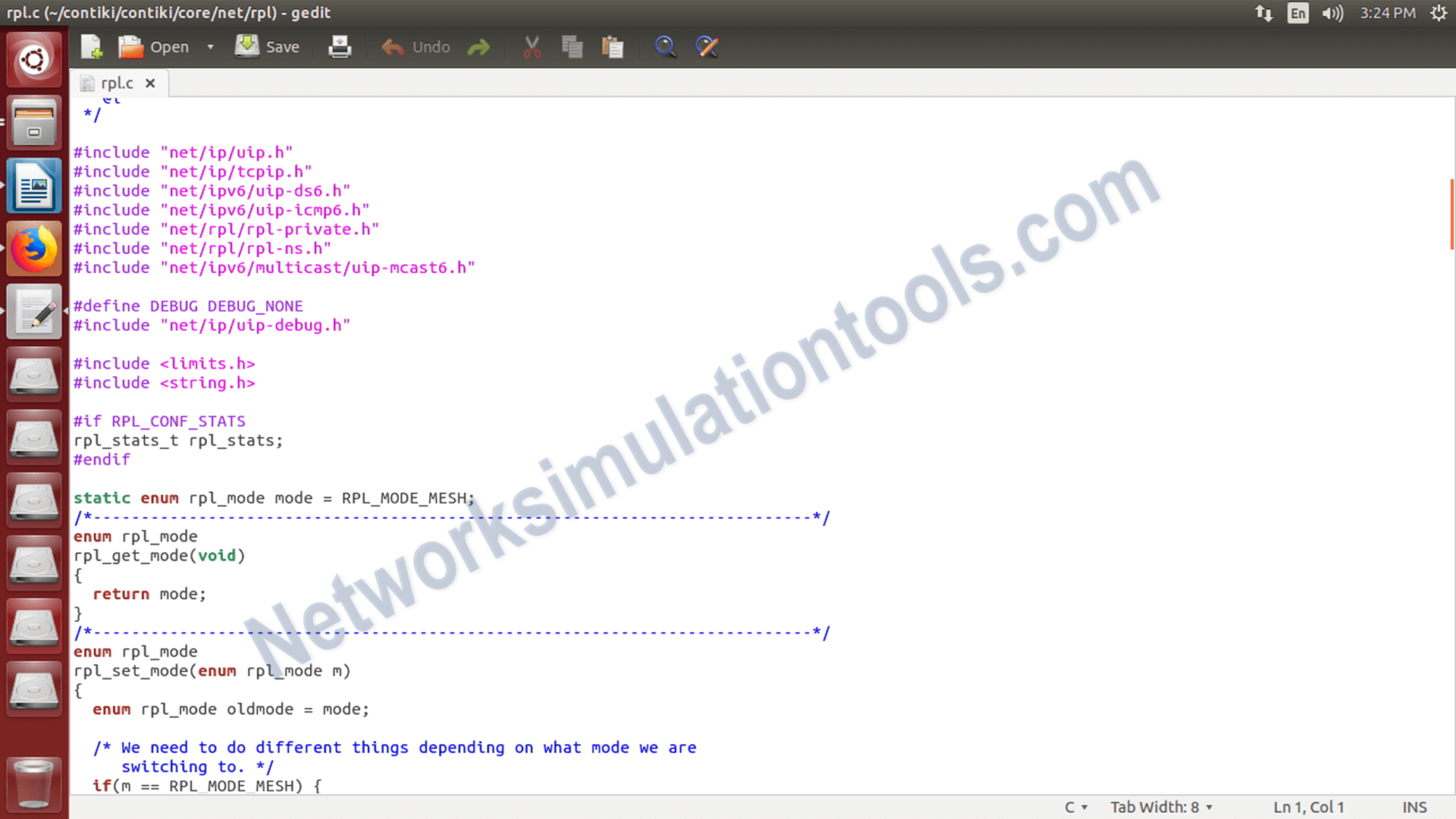Cut selection with the scissors icon
This screenshot has height=819, width=1456.
click(x=532, y=46)
